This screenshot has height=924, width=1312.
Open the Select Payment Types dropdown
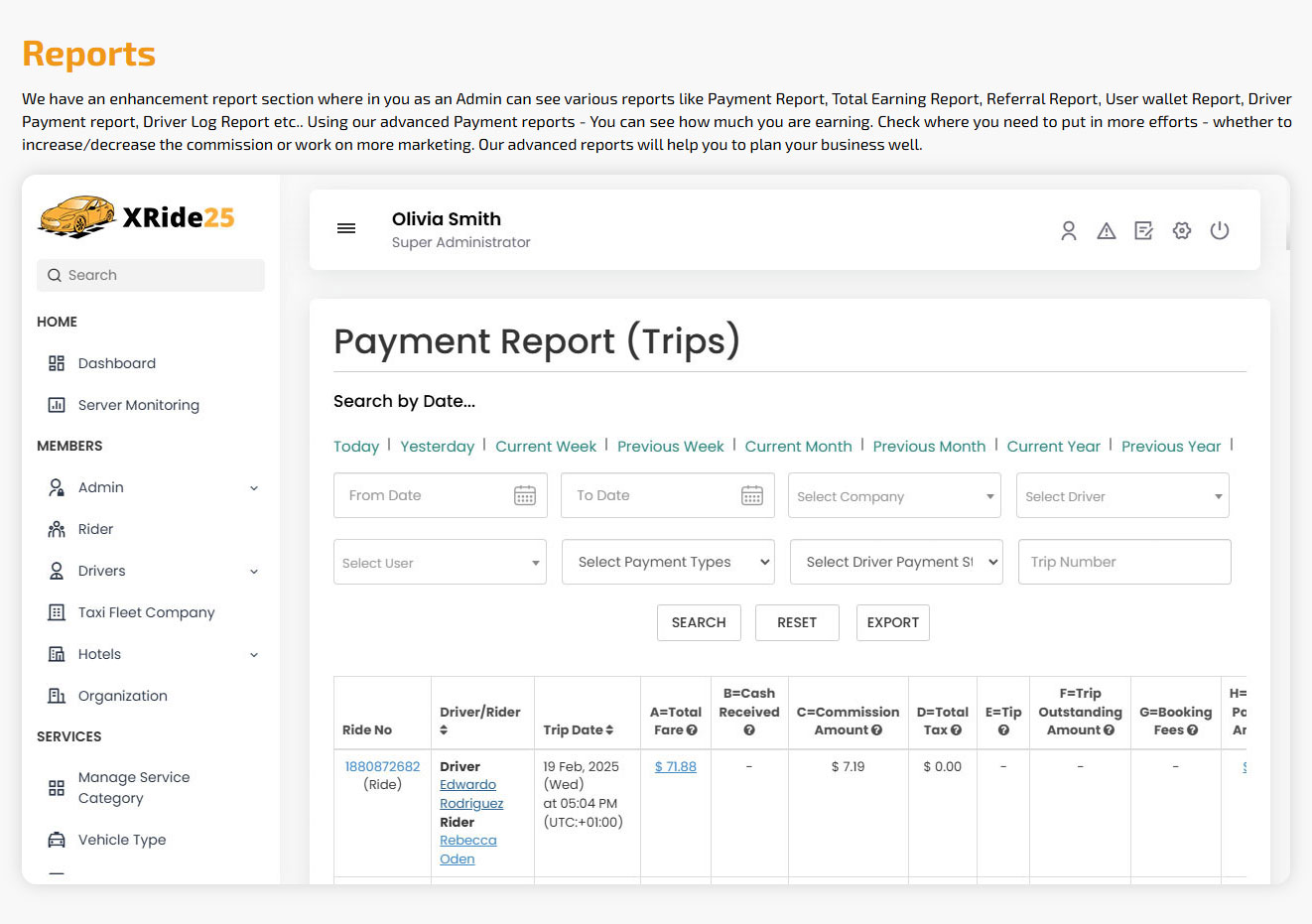668,562
